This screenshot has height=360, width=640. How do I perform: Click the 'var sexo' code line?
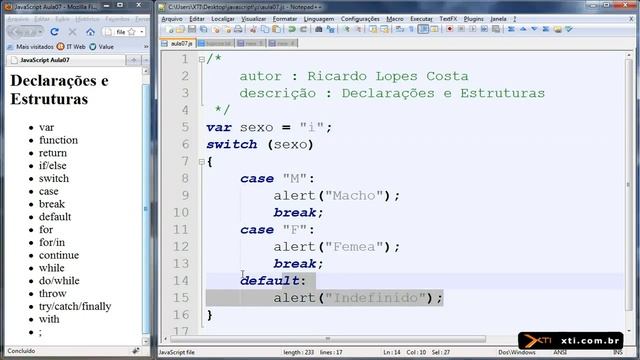tap(269, 127)
